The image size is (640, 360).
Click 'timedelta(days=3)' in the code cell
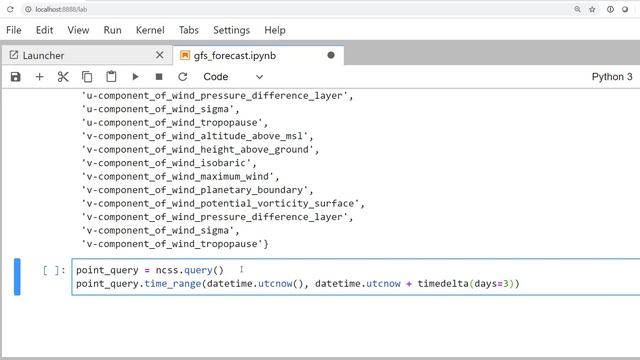[x=466, y=284]
